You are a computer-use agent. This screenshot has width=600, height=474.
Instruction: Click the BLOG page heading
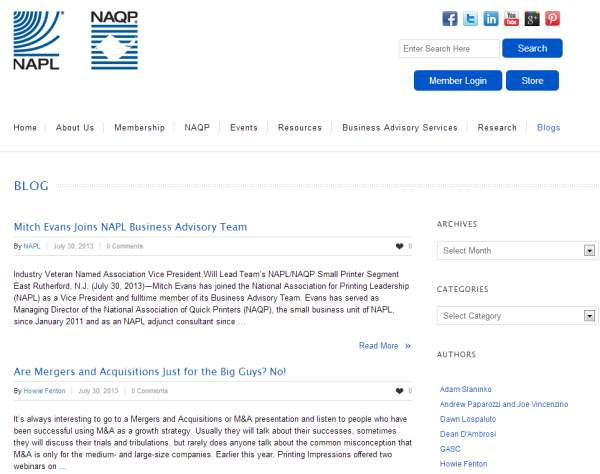(31, 186)
